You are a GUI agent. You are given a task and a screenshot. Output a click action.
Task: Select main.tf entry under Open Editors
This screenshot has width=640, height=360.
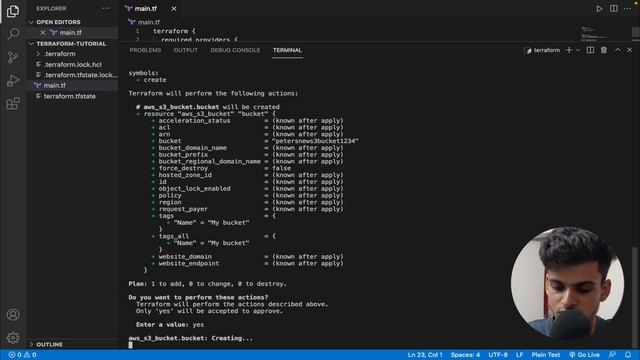73,33
